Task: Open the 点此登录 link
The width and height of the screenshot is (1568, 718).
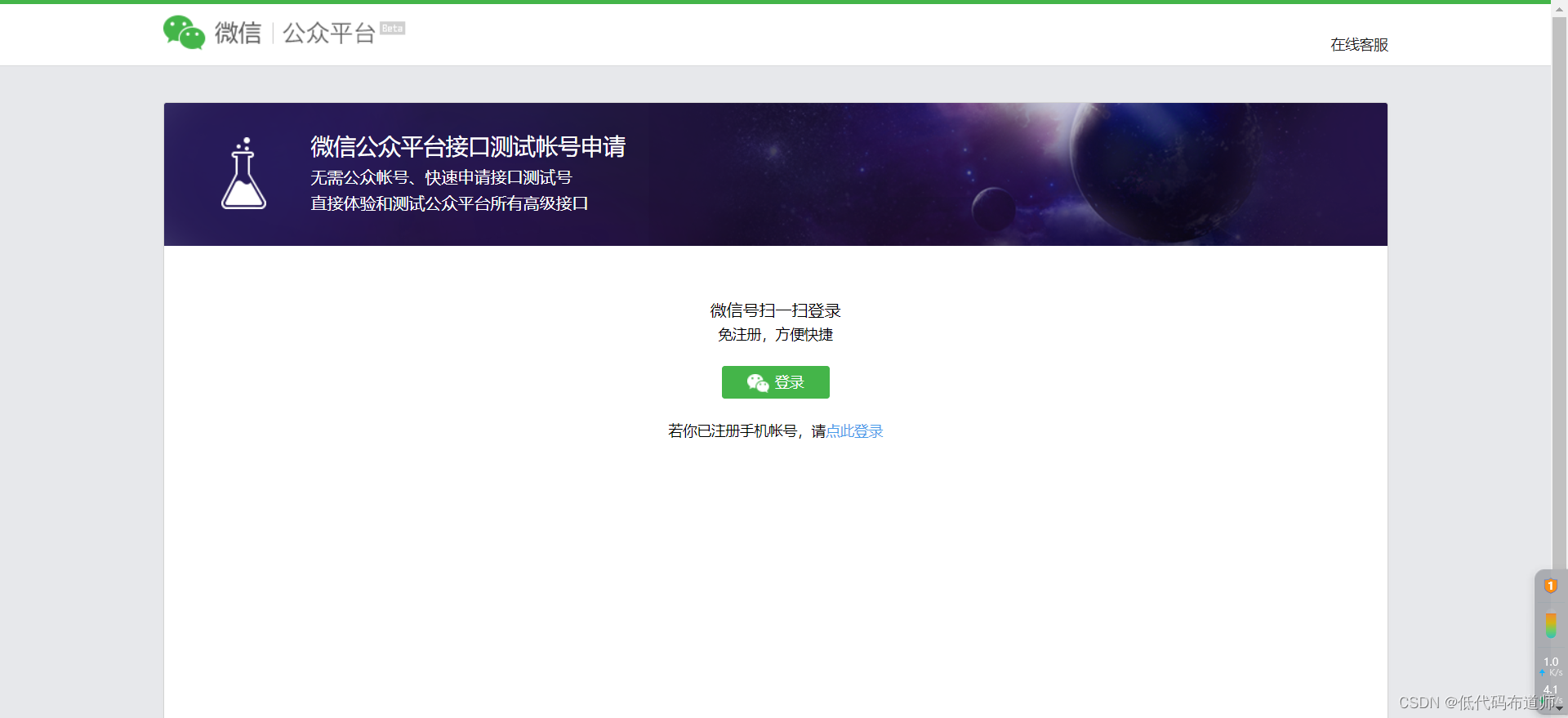Action: pos(854,431)
